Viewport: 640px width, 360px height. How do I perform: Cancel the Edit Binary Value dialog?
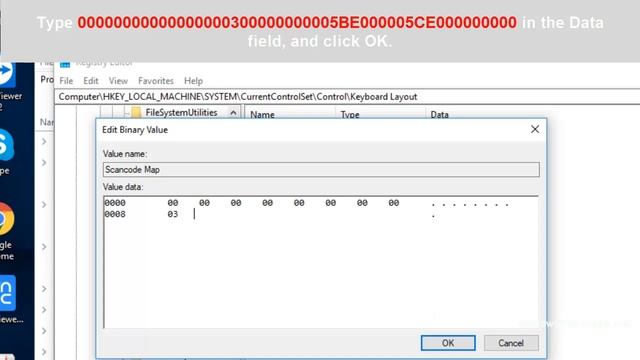(x=511, y=343)
